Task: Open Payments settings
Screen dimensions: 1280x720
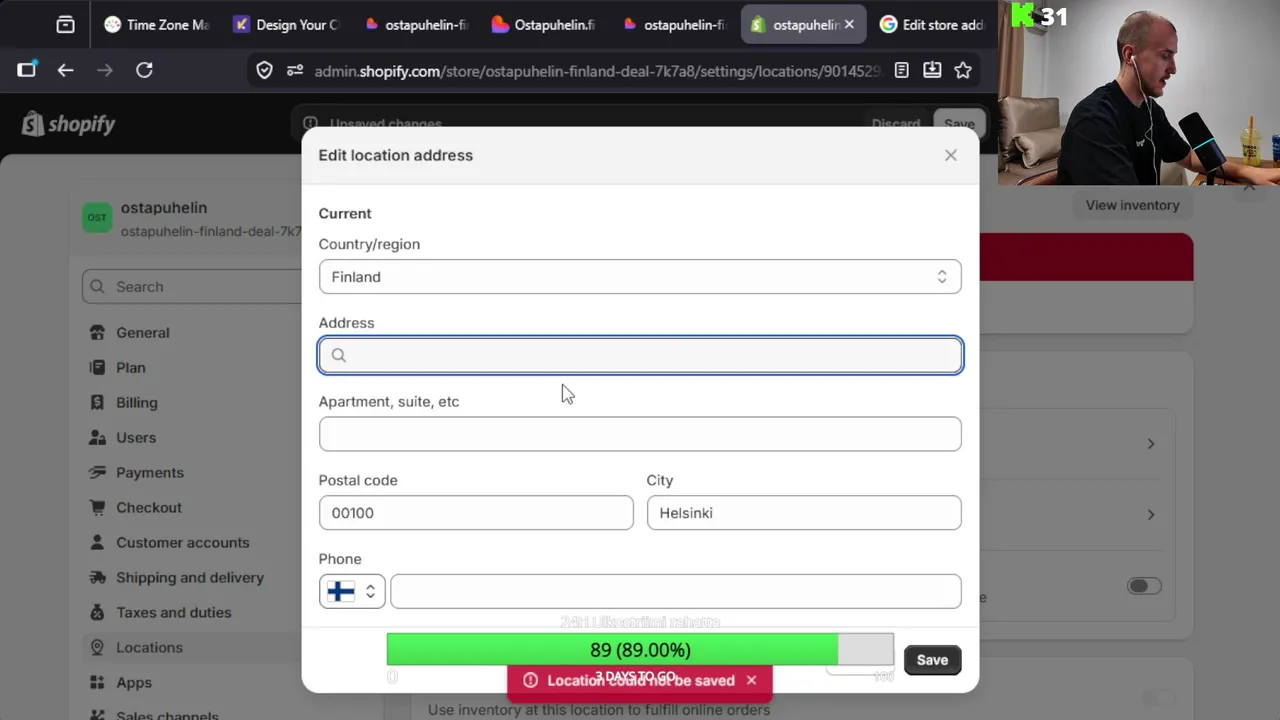Action: pos(149,472)
